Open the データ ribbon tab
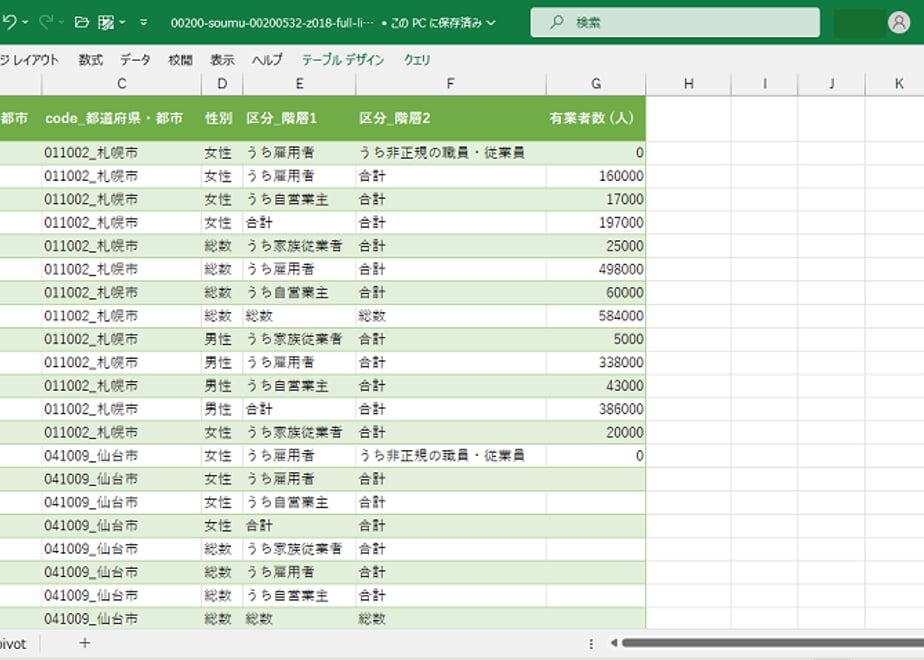The image size is (924, 660). coord(135,60)
